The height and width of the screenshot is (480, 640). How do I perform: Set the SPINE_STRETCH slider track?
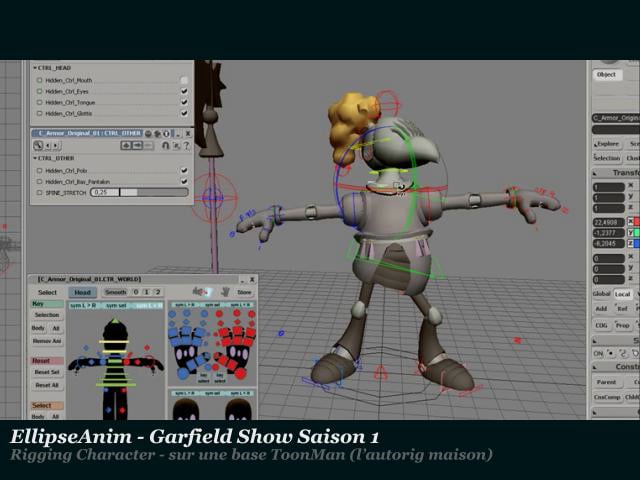pyautogui.click(x=139, y=192)
